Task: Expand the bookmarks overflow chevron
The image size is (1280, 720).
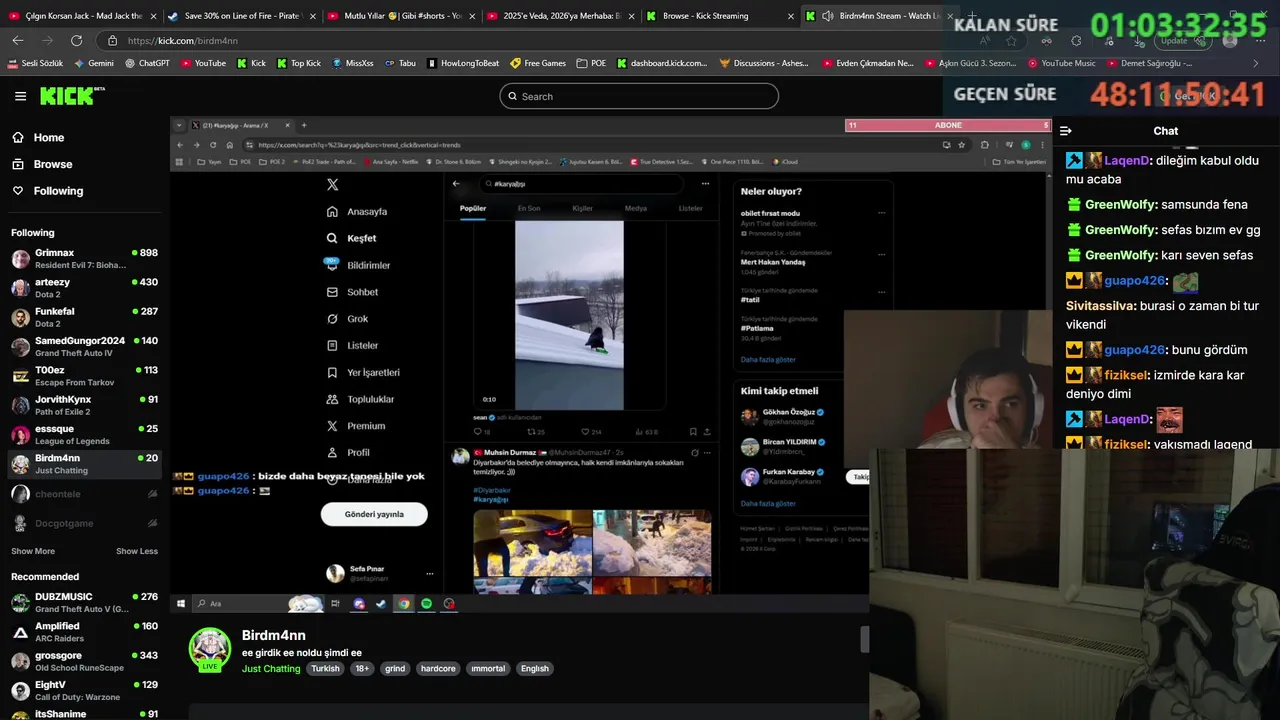Action: point(1256,63)
